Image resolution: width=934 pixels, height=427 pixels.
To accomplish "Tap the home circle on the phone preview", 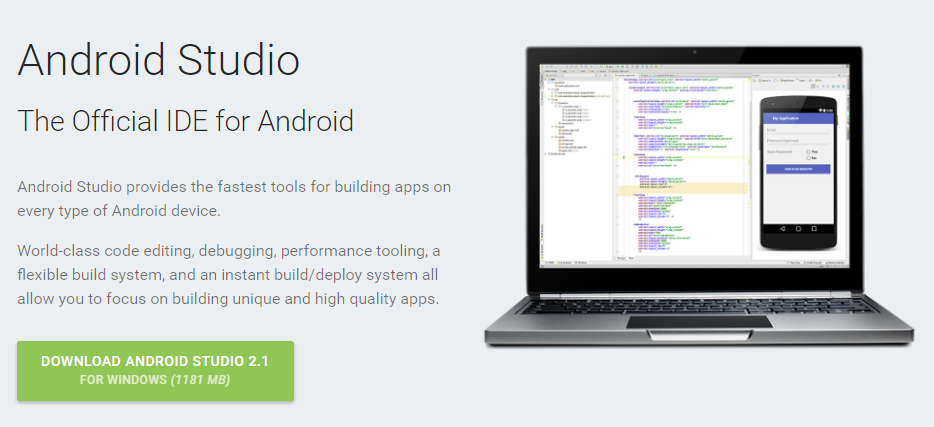I will (x=798, y=229).
